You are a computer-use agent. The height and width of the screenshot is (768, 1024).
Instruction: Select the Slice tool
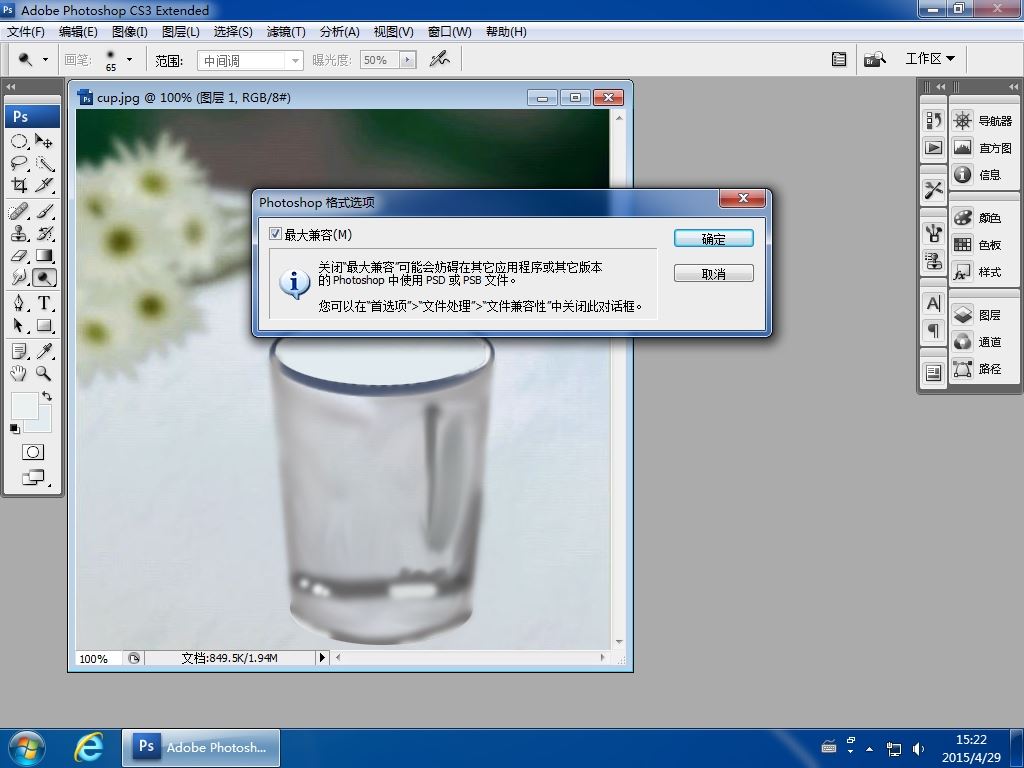(44, 185)
